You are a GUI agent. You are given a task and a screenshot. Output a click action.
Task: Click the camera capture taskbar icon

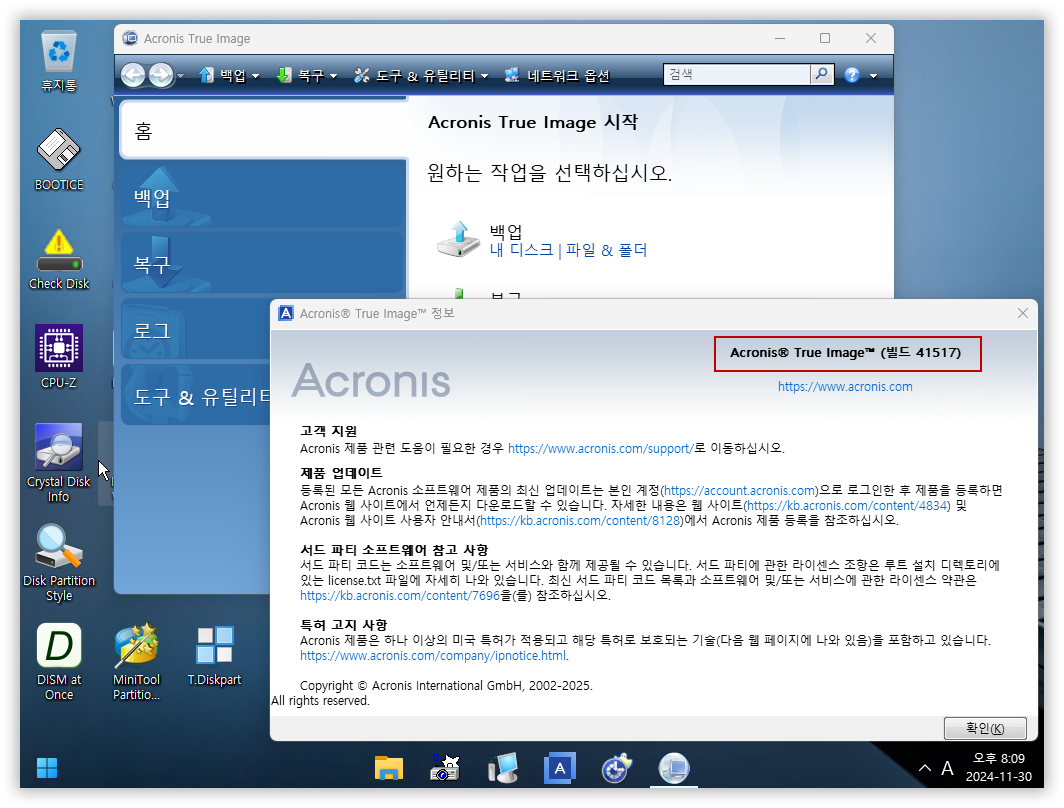pyautogui.click(x=445, y=768)
